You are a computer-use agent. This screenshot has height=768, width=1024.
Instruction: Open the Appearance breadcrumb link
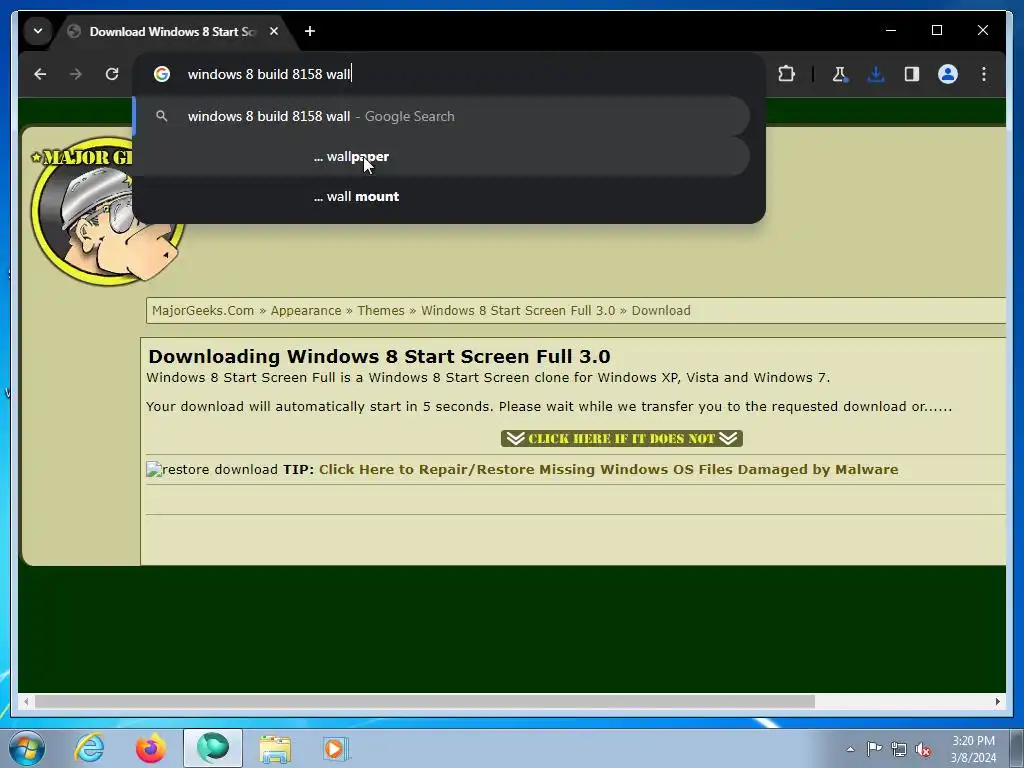pos(306,311)
